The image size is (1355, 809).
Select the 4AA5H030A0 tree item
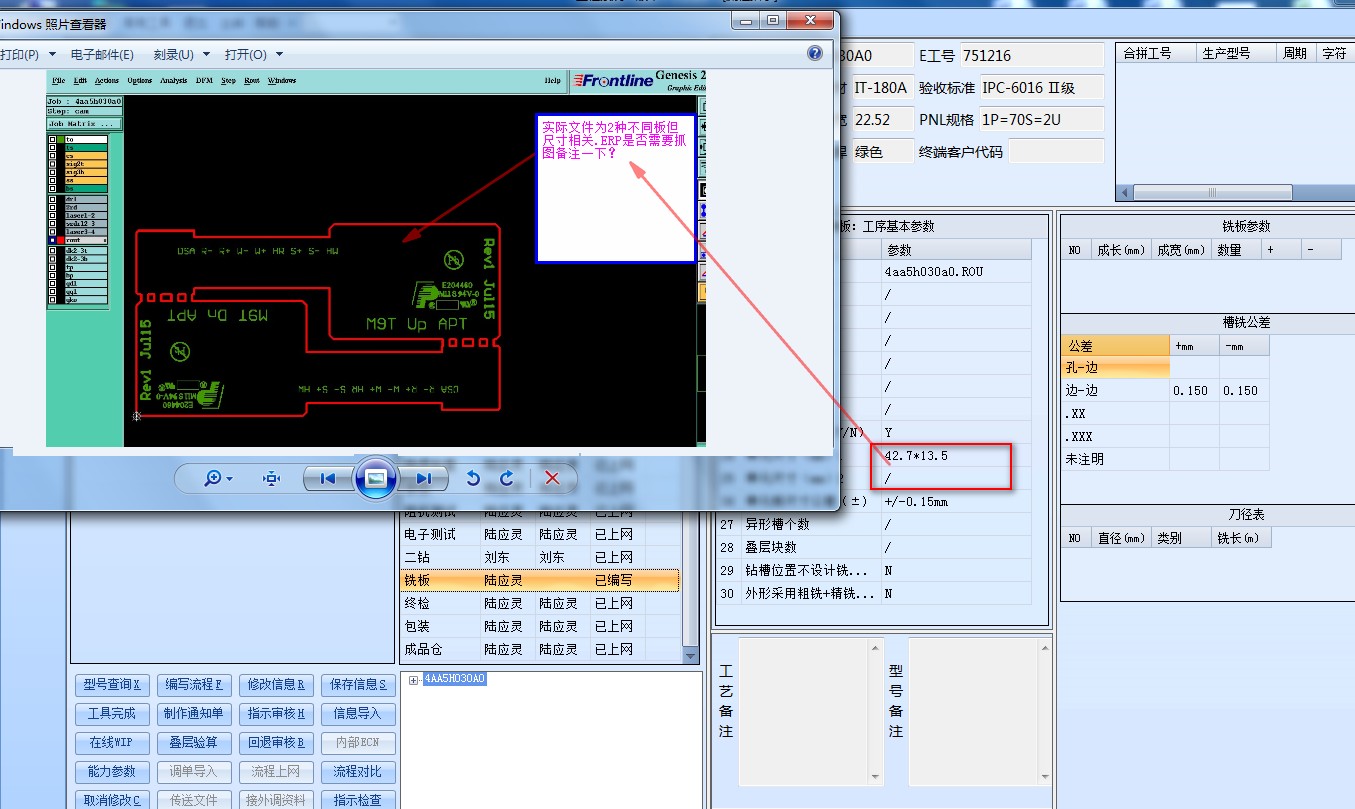point(454,679)
